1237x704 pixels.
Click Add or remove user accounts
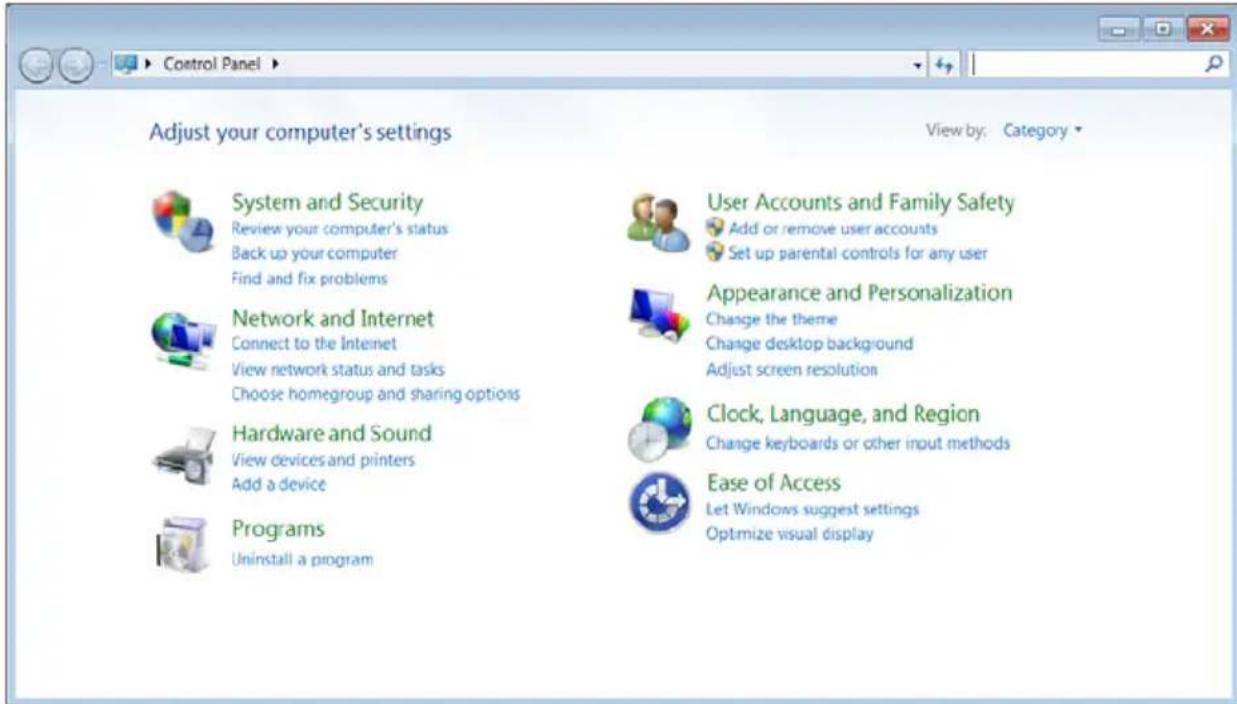tap(833, 228)
